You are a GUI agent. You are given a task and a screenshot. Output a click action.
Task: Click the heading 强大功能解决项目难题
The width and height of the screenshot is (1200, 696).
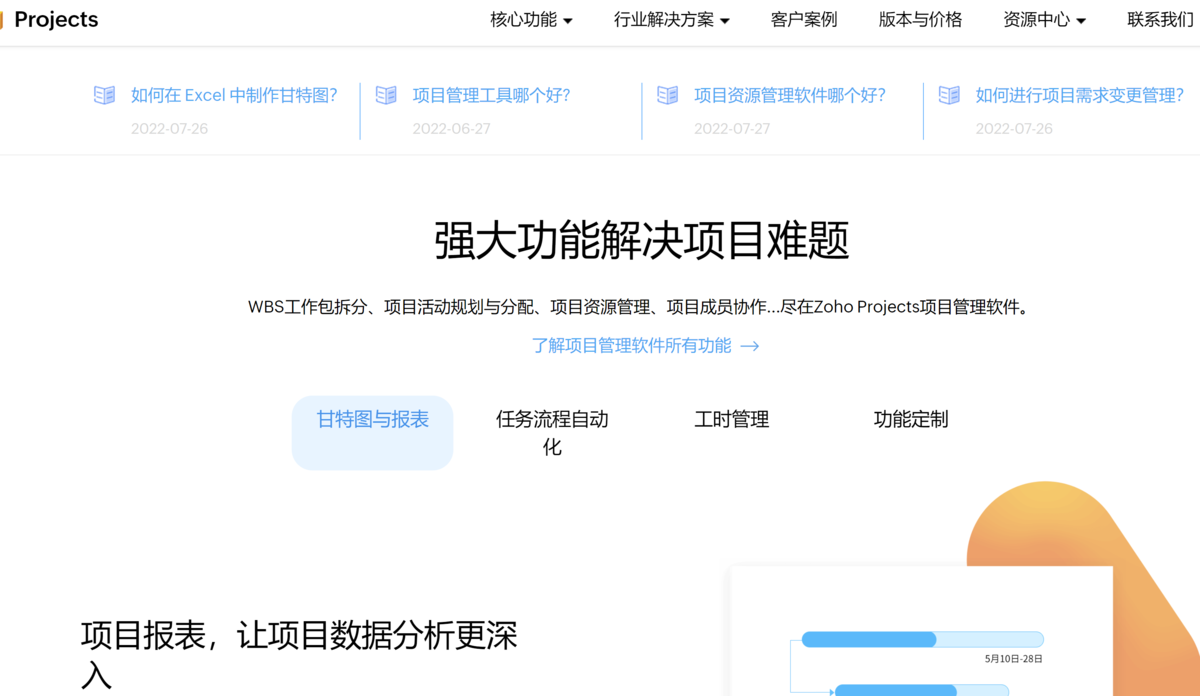[642, 241]
